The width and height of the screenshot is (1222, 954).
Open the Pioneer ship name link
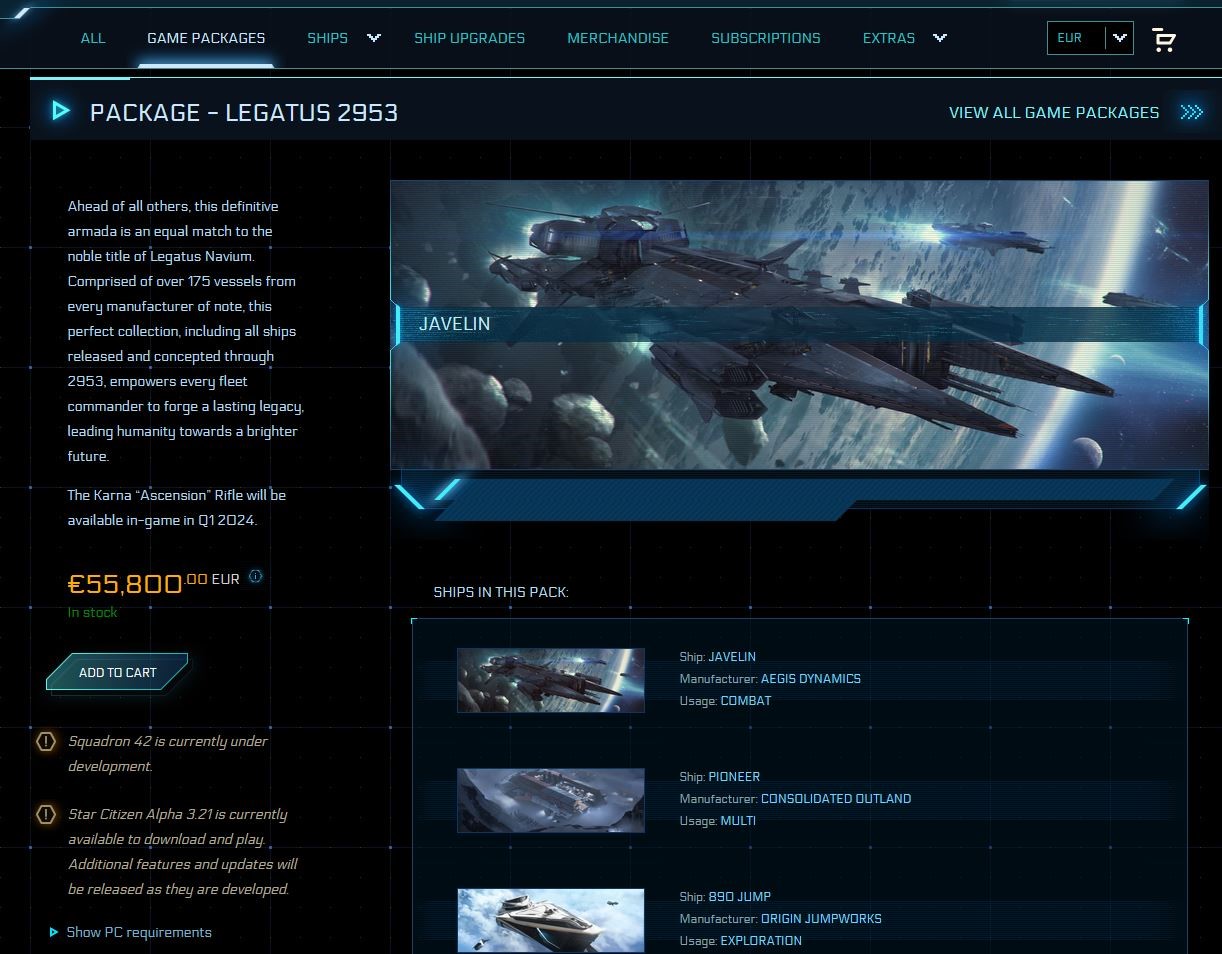click(734, 777)
